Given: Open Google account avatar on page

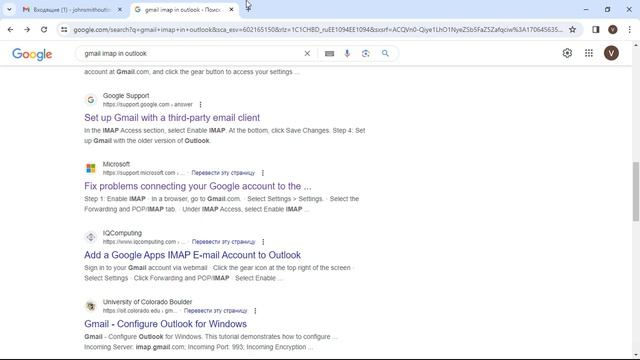Looking at the screenshot, I should (x=611, y=53).
